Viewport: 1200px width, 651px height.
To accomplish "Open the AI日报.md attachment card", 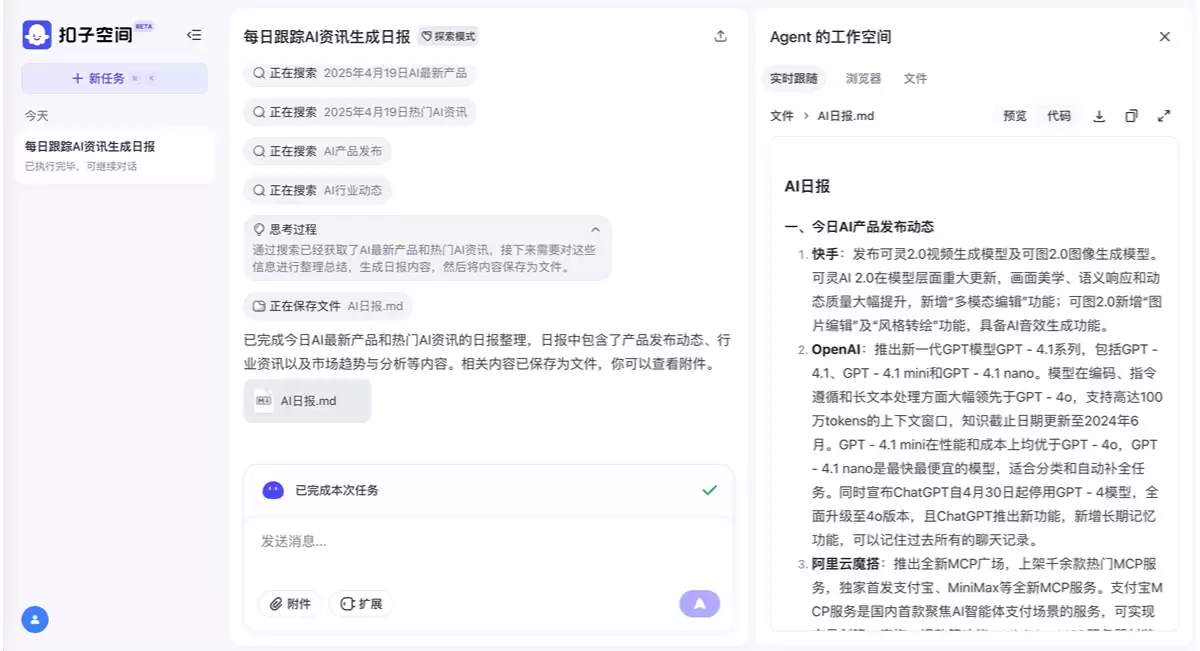I will pyautogui.click(x=307, y=401).
